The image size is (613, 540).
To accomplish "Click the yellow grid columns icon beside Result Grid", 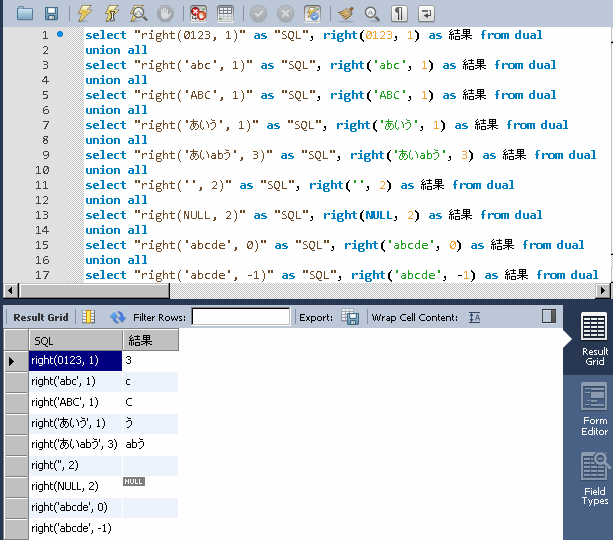I will click(89, 317).
